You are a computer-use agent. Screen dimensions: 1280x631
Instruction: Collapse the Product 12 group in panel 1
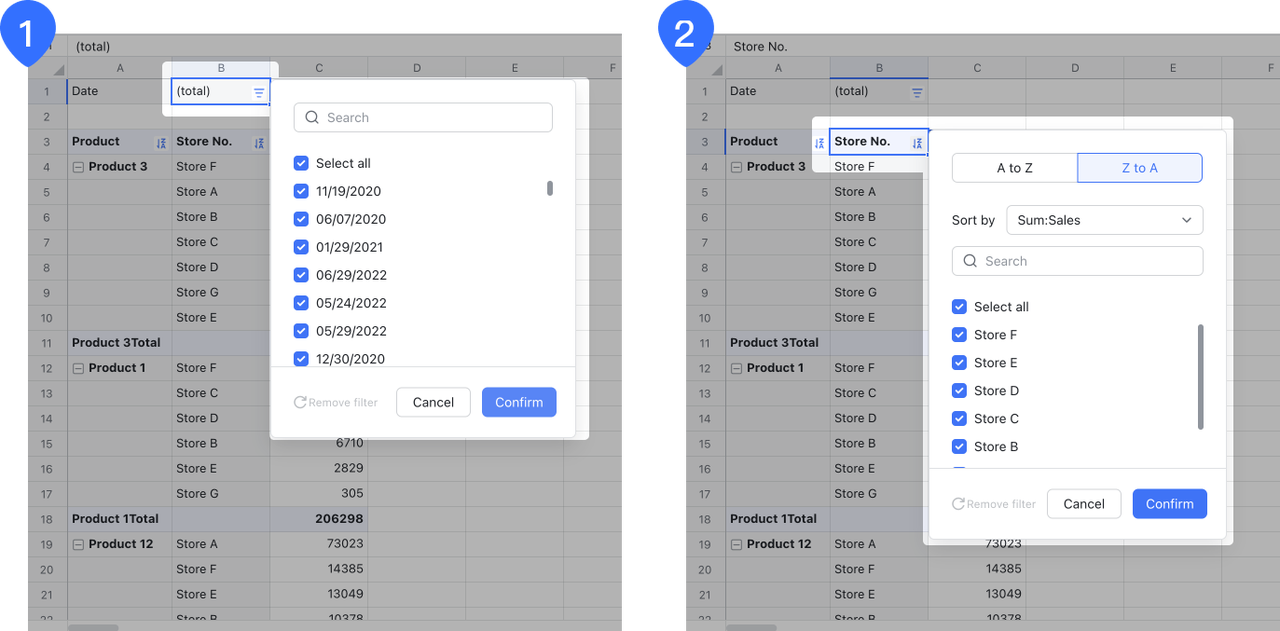pos(78,544)
